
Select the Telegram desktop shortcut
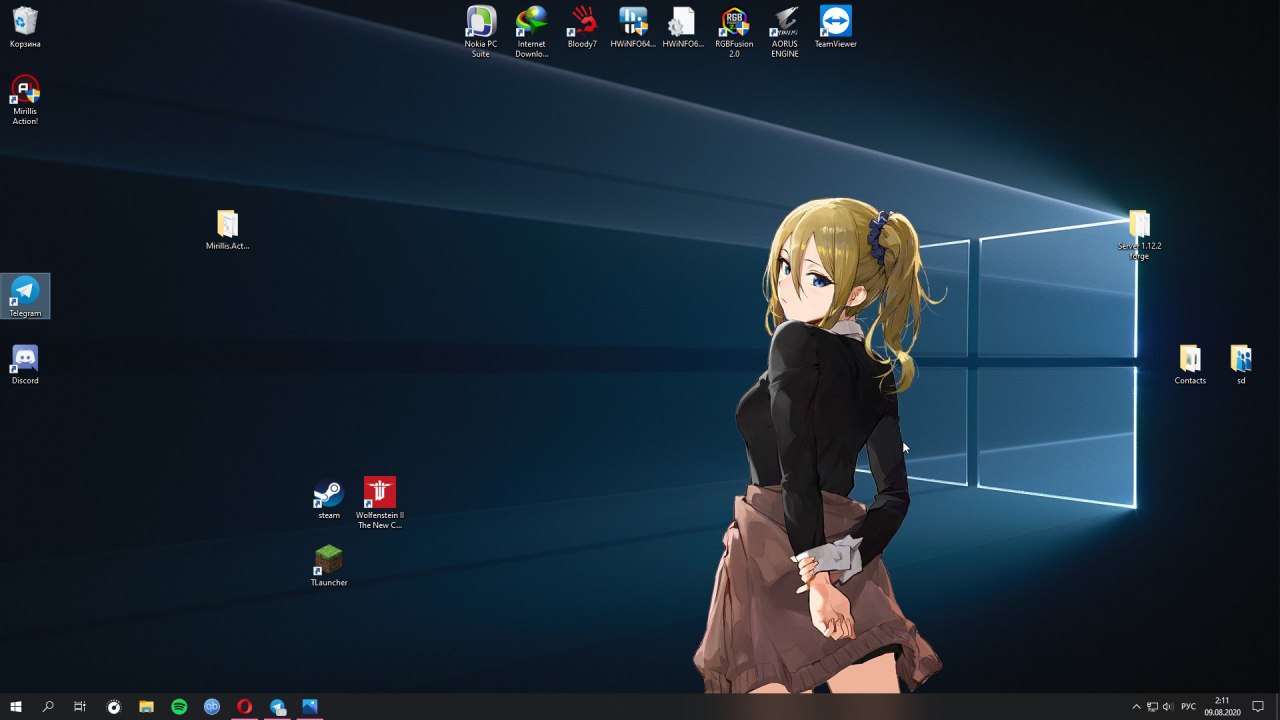click(x=25, y=296)
